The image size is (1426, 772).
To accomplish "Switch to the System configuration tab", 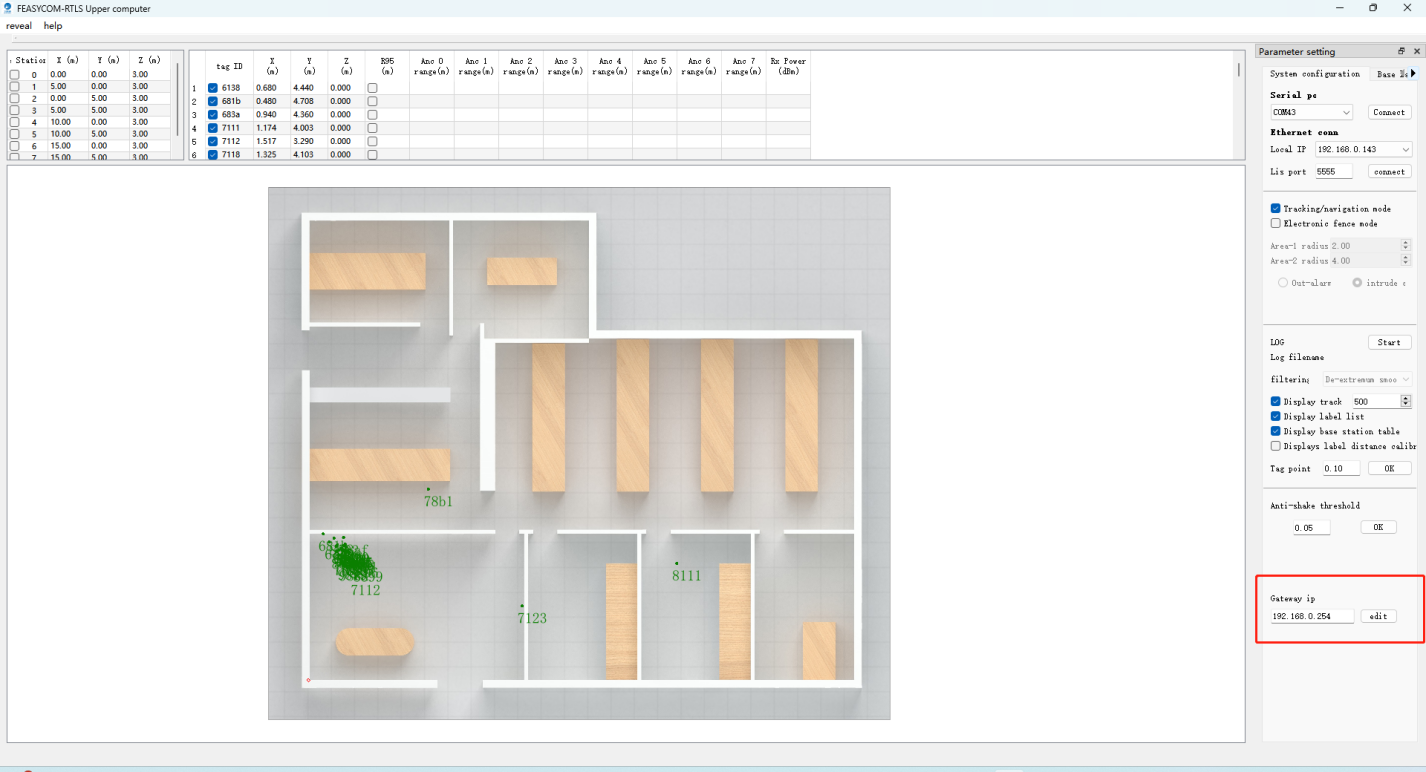I will coord(1316,73).
